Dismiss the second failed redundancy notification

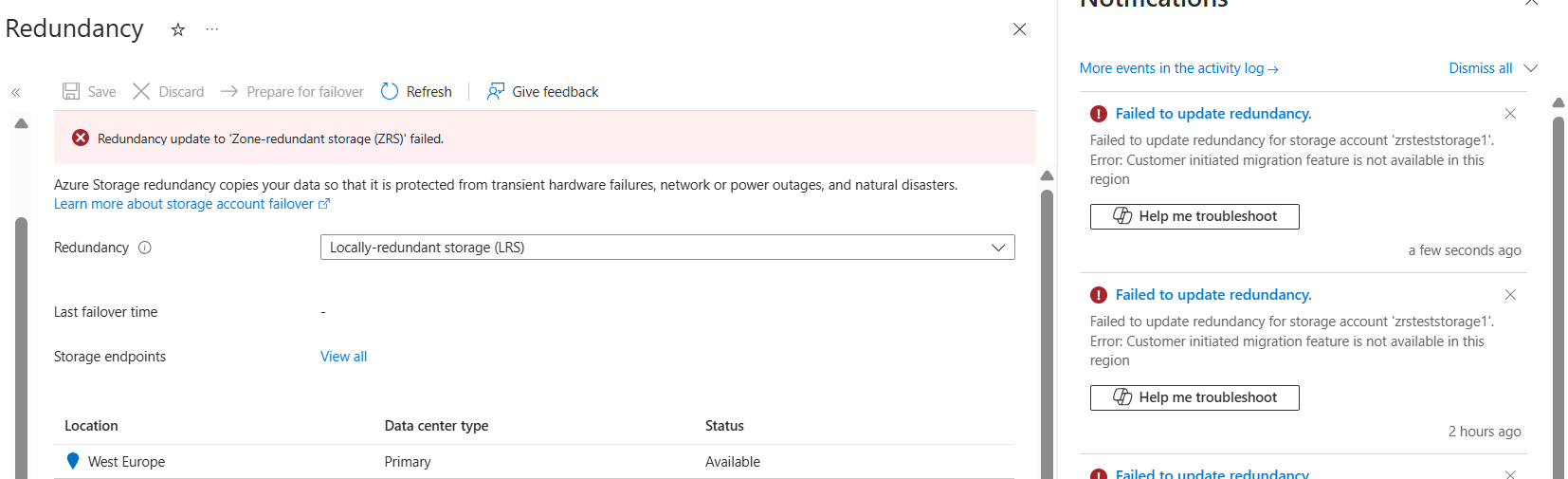click(x=1510, y=295)
